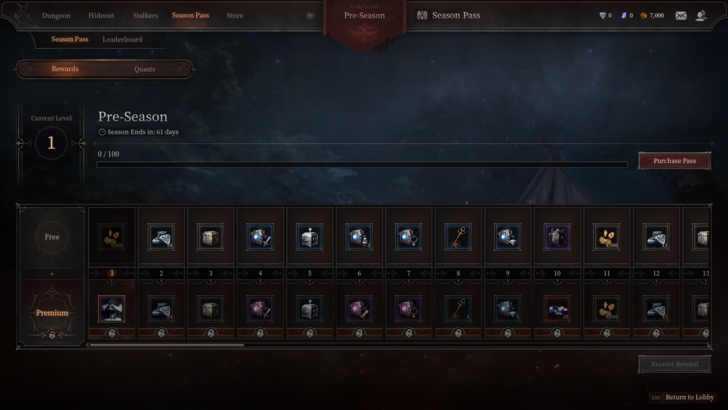Select free level 5 silver lockbox reward

tap(310, 237)
